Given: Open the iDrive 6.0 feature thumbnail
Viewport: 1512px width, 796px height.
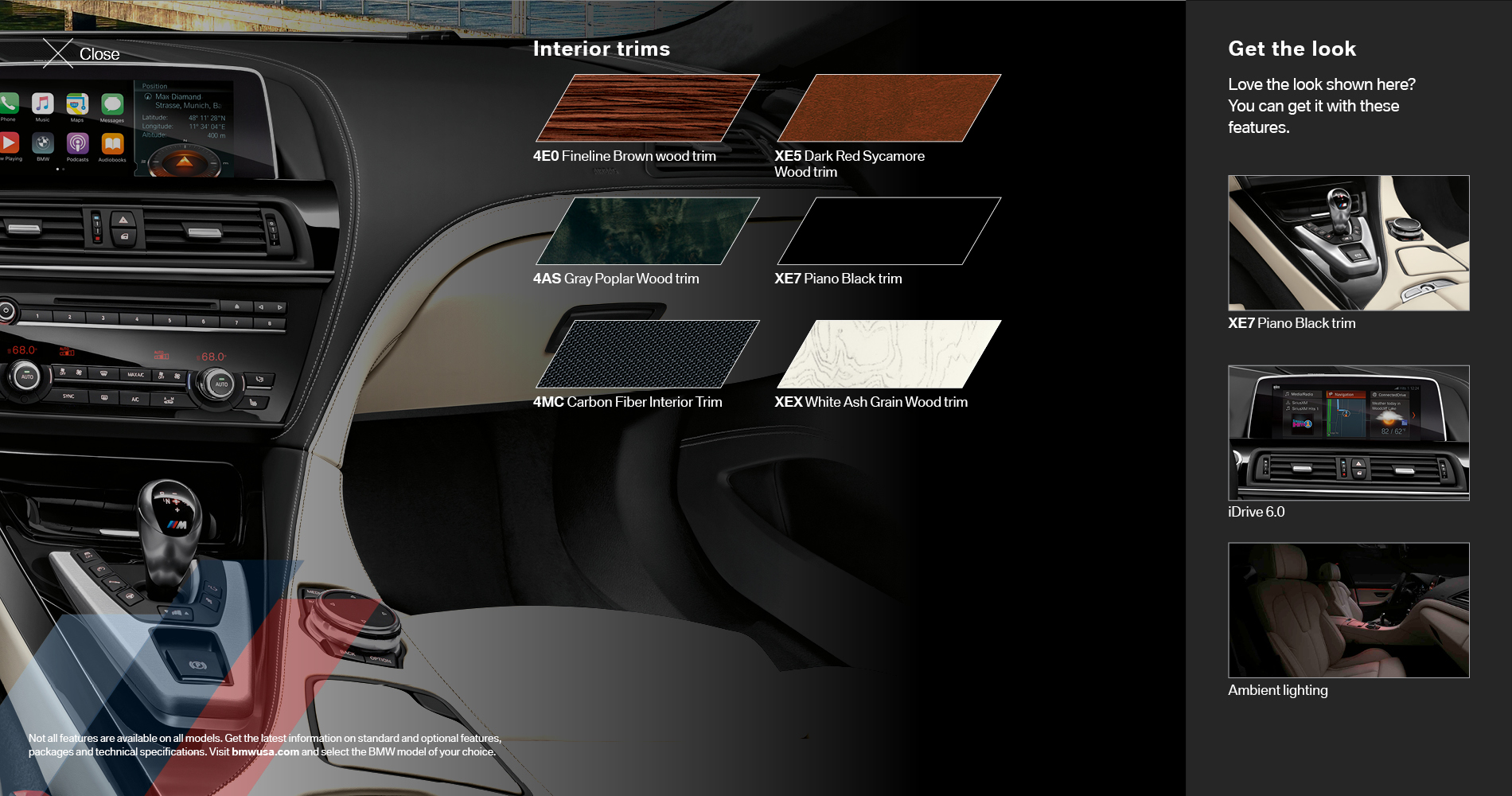Looking at the screenshot, I should point(1349,433).
